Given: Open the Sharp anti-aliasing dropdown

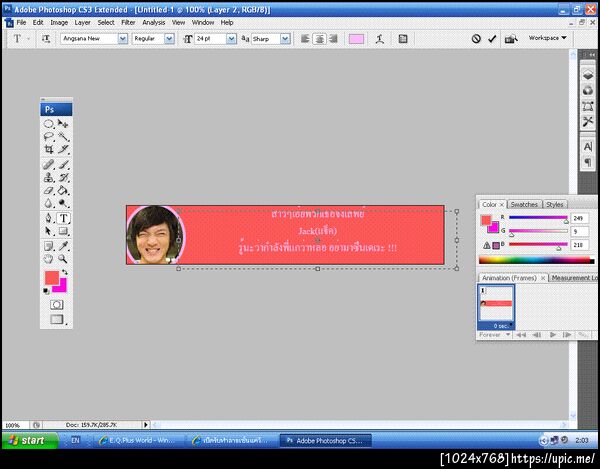Looking at the screenshot, I should pyautogui.click(x=285, y=39).
